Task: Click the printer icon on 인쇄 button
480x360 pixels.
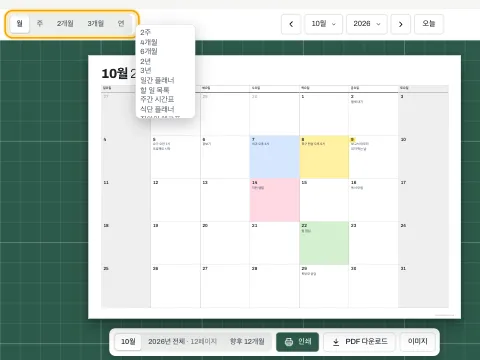Action: pos(289,342)
